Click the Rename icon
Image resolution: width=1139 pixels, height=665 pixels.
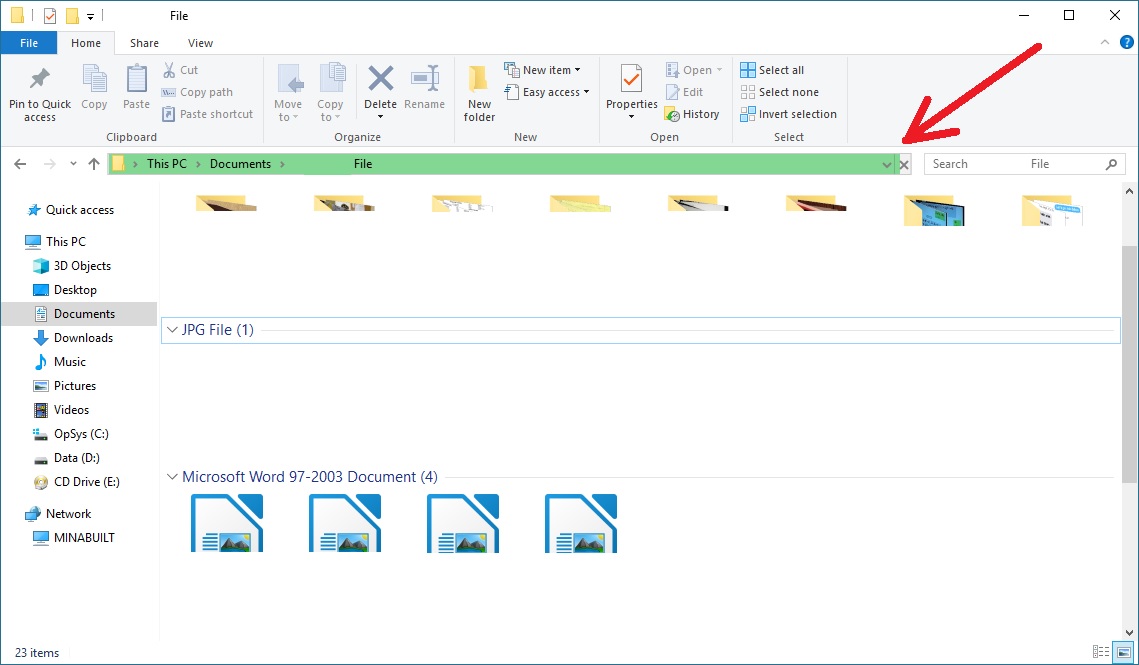(x=425, y=78)
